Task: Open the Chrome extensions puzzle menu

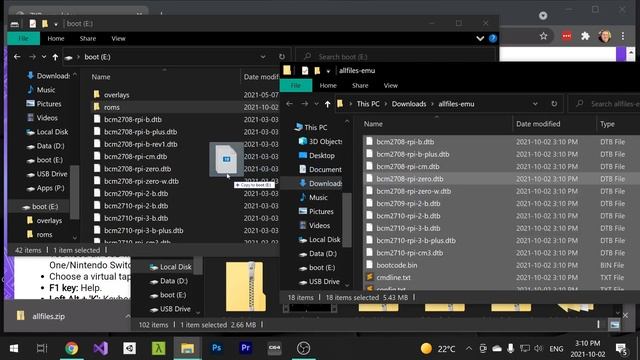Action: 585,36
